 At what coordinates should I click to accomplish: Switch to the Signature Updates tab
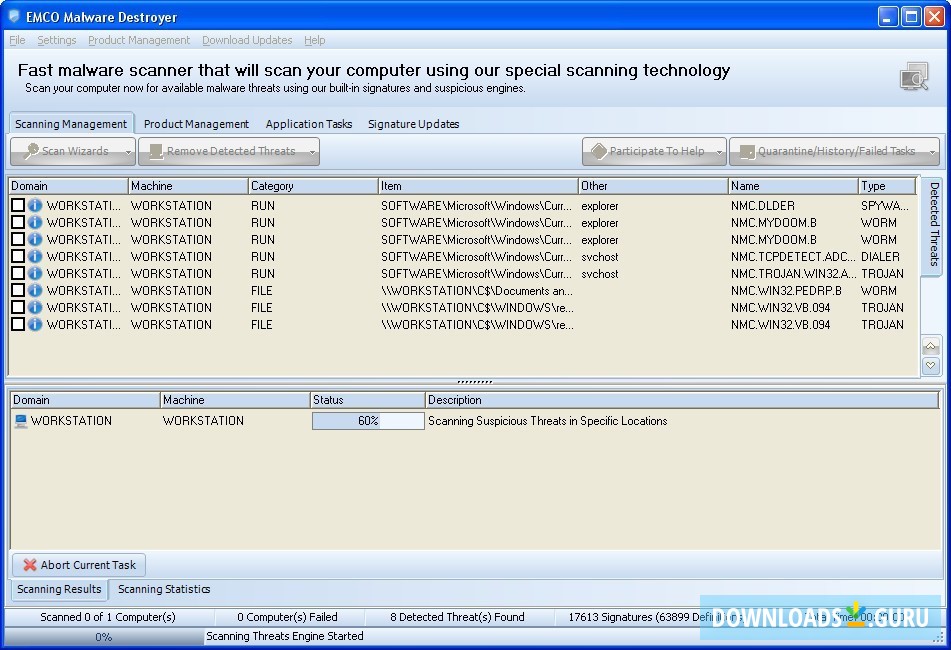(x=413, y=124)
